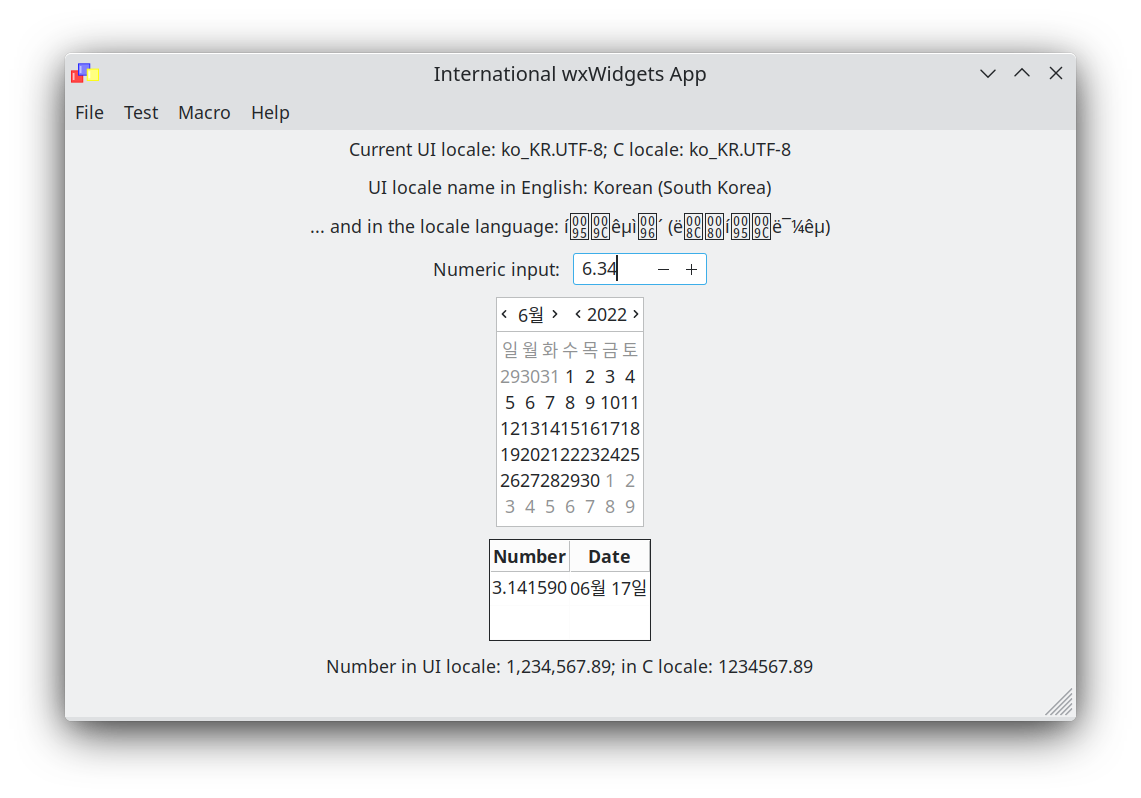Click the wxWidgets app icon in title bar

point(84,73)
